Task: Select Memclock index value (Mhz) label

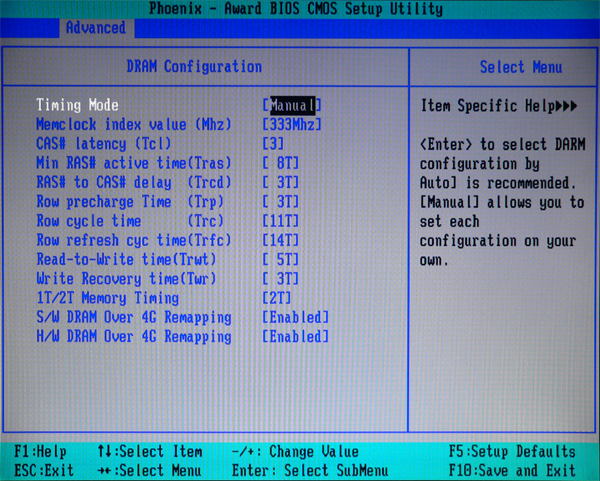Action: coord(134,125)
